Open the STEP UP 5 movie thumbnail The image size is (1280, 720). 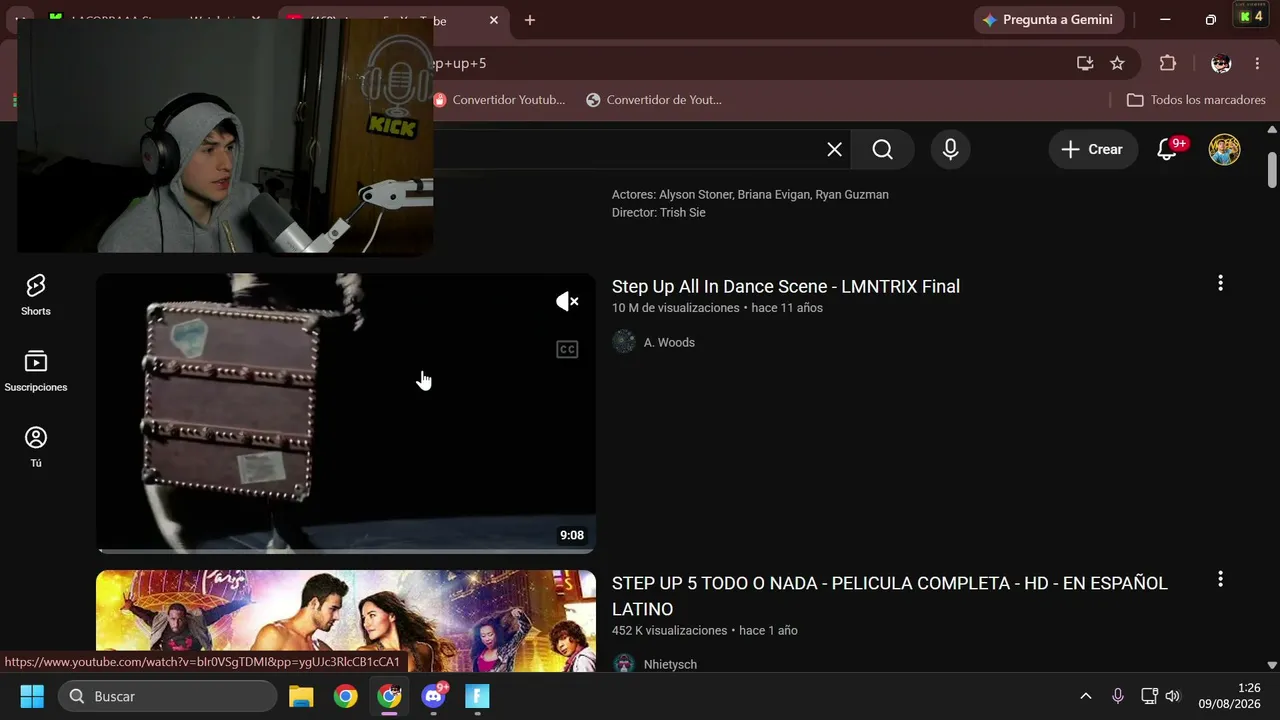click(346, 621)
